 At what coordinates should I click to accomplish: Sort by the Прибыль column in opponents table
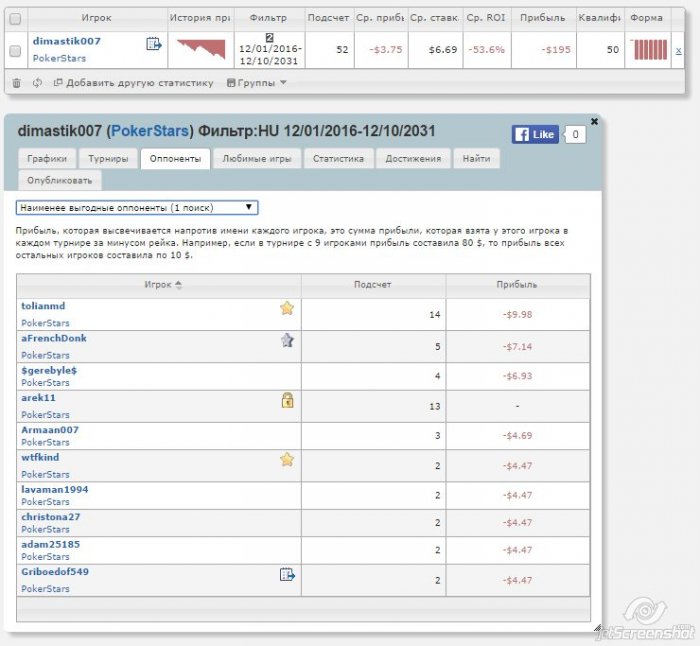point(517,285)
